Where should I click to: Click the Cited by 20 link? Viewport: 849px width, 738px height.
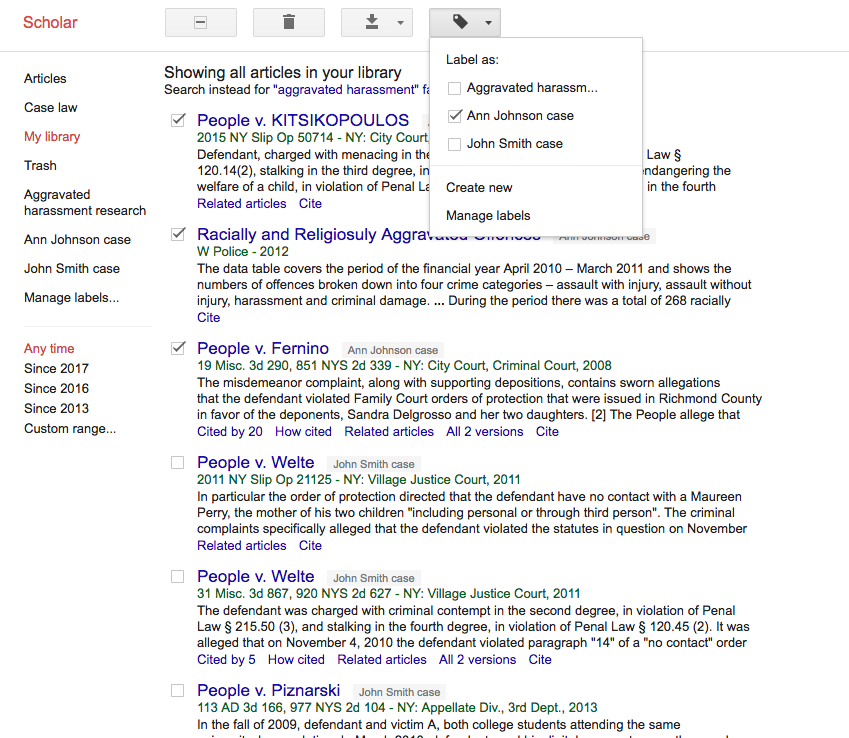point(226,431)
